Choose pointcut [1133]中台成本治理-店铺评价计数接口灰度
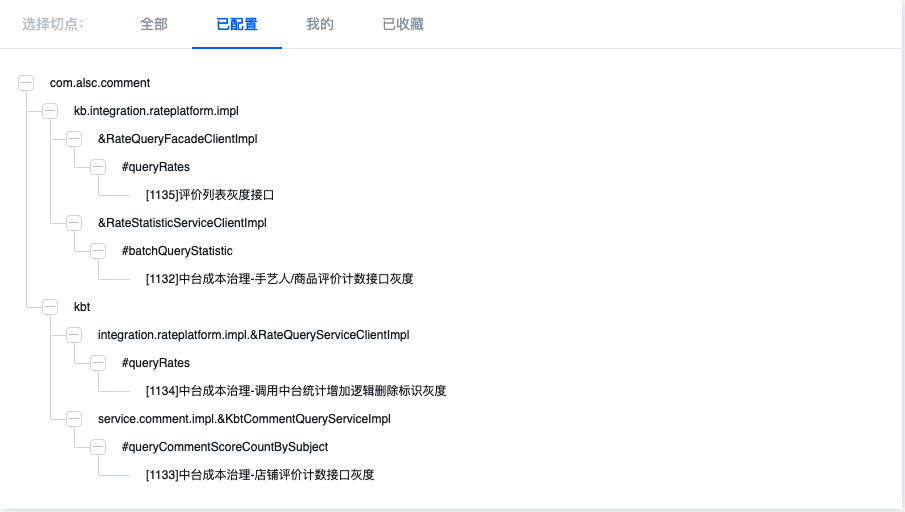905x512 pixels. coord(260,475)
